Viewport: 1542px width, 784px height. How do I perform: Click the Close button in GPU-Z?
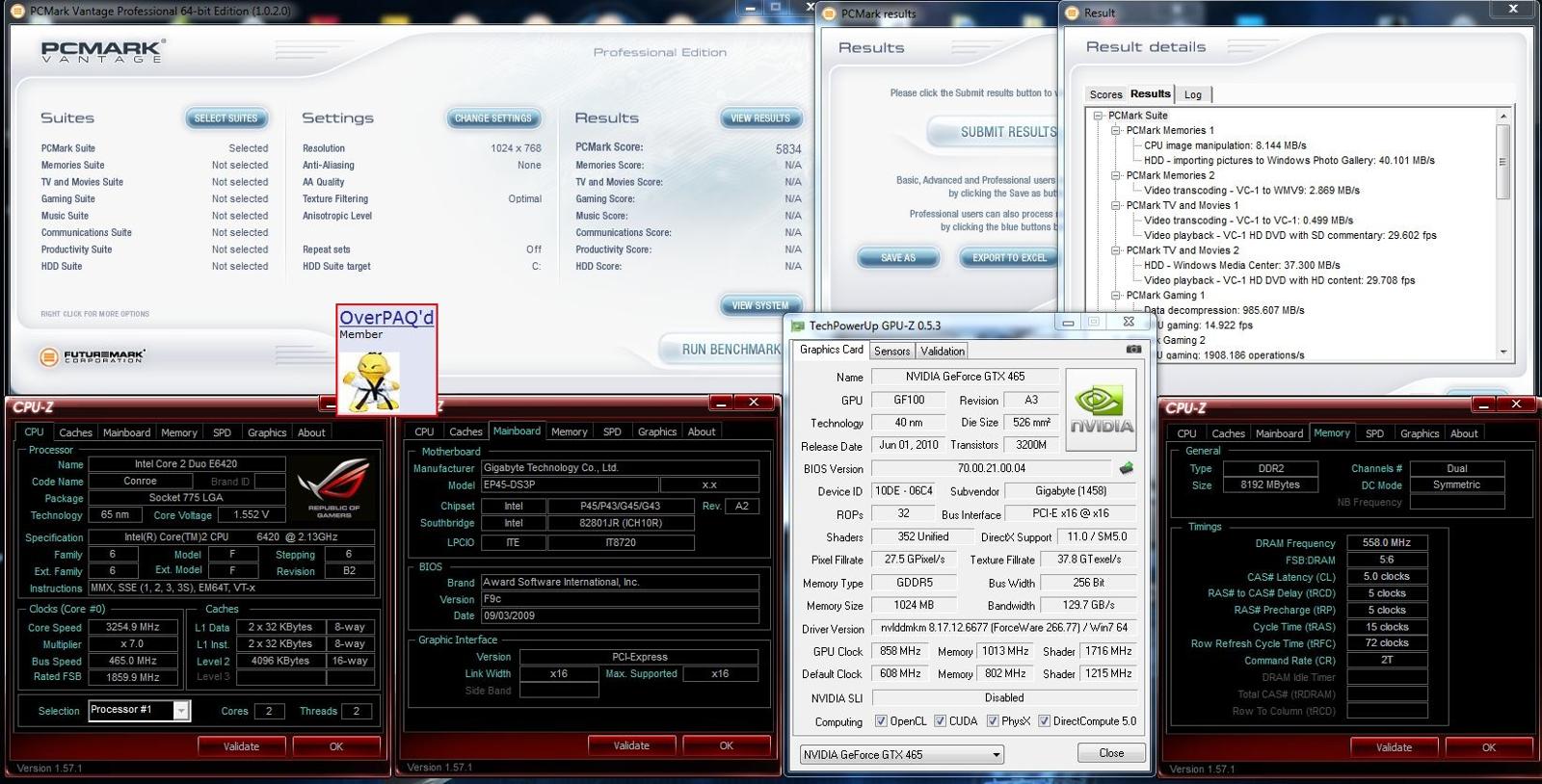1110,753
